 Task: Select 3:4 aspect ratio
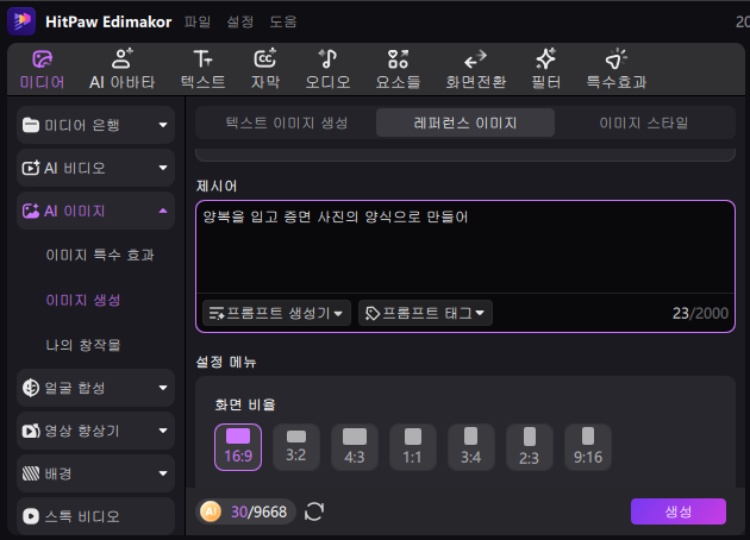[x=471, y=447]
